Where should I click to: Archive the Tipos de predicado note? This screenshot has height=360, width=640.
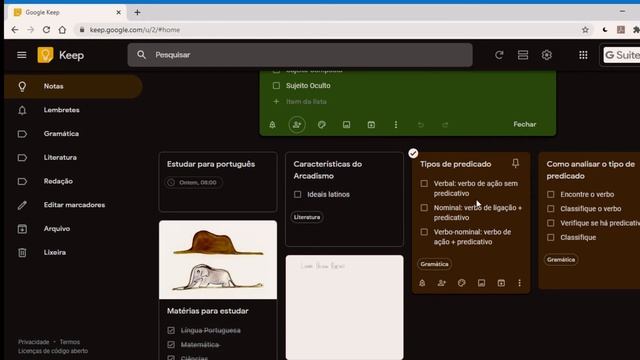coord(501,283)
